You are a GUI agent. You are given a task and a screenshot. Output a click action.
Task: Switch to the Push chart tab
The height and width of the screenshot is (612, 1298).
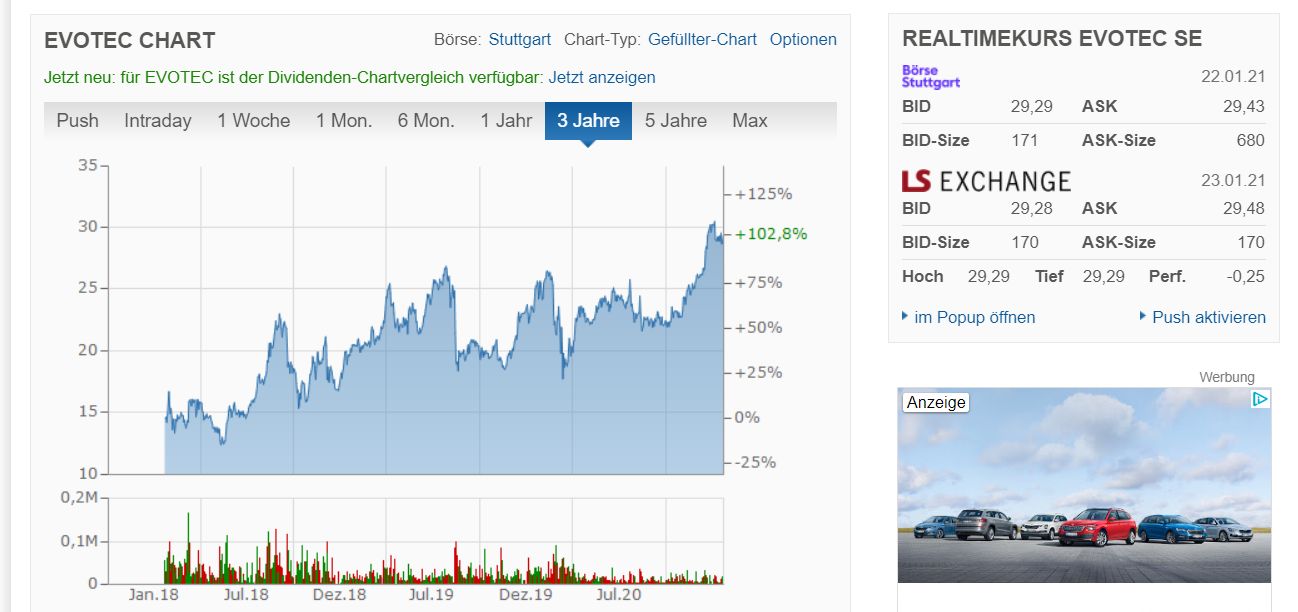pyautogui.click(x=77, y=121)
